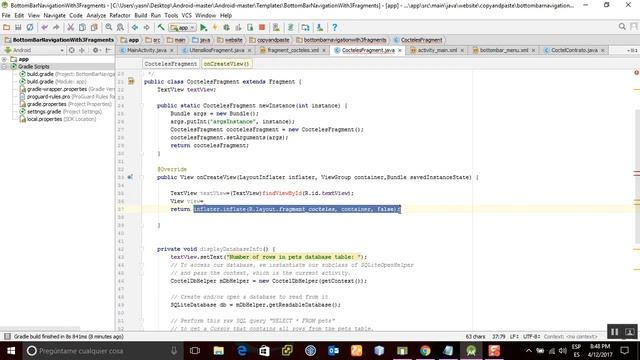The height and width of the screenshot is (360, 640).
Task: Switch to bottombar_menu.xml tab
Action: click(x=504, y=50)
